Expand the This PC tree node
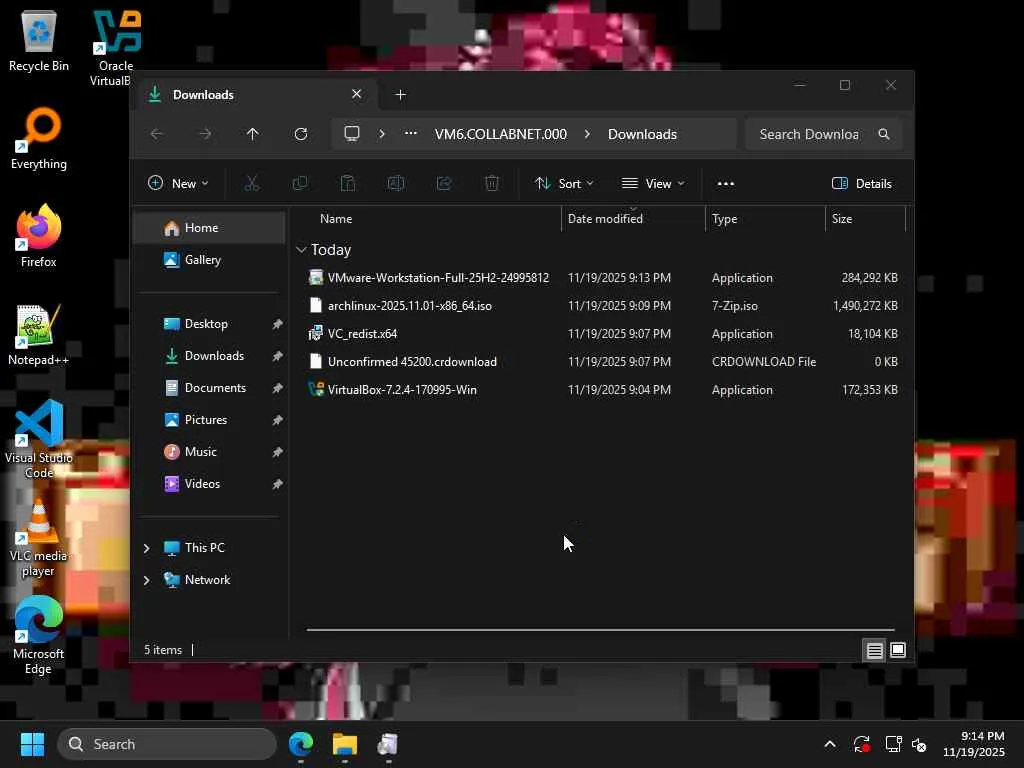 pyautogui.click(x=147, y=548)
